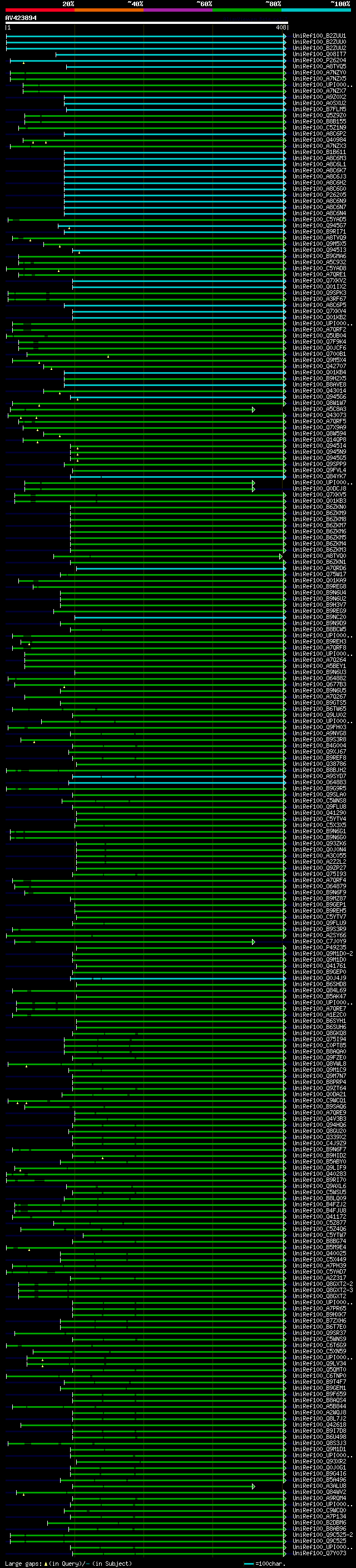Screen dimensions: 356x1568
Task: Select hit label UniRef100_B9REG8
Action: click(319, 587)
